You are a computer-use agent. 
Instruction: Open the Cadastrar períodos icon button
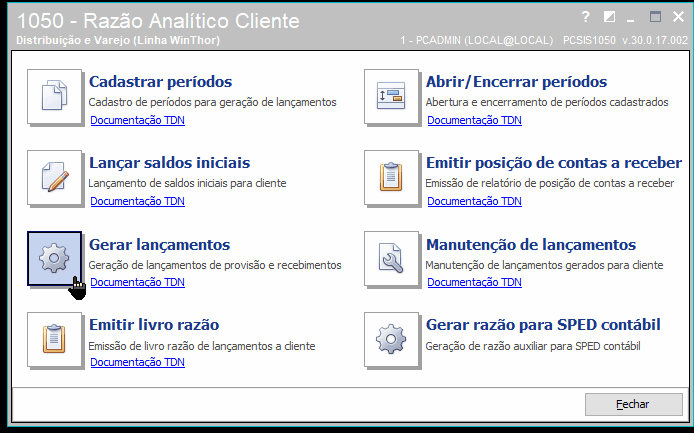click(54, 96)
